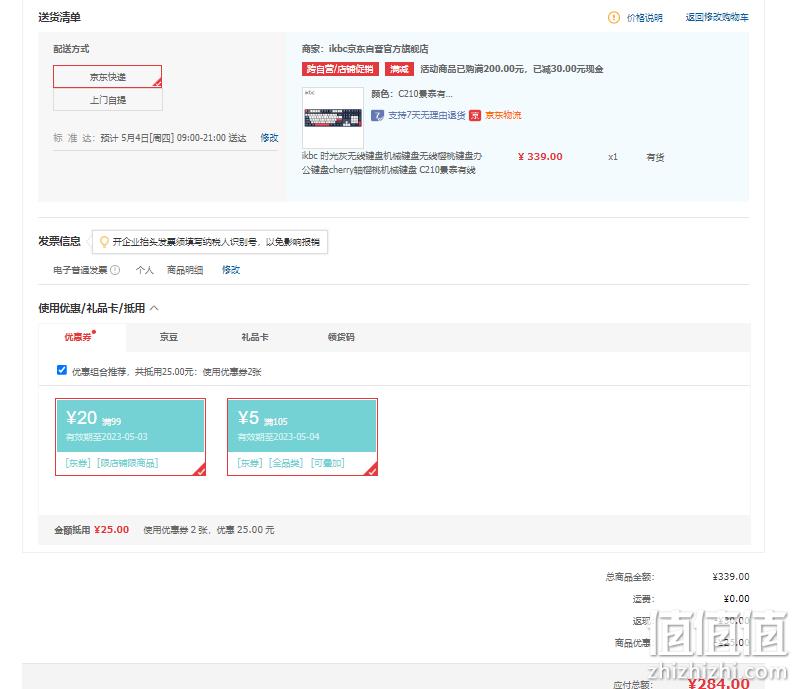797x689 pixels.
Task: Click the price explanation warning icon
Action: 614,18
